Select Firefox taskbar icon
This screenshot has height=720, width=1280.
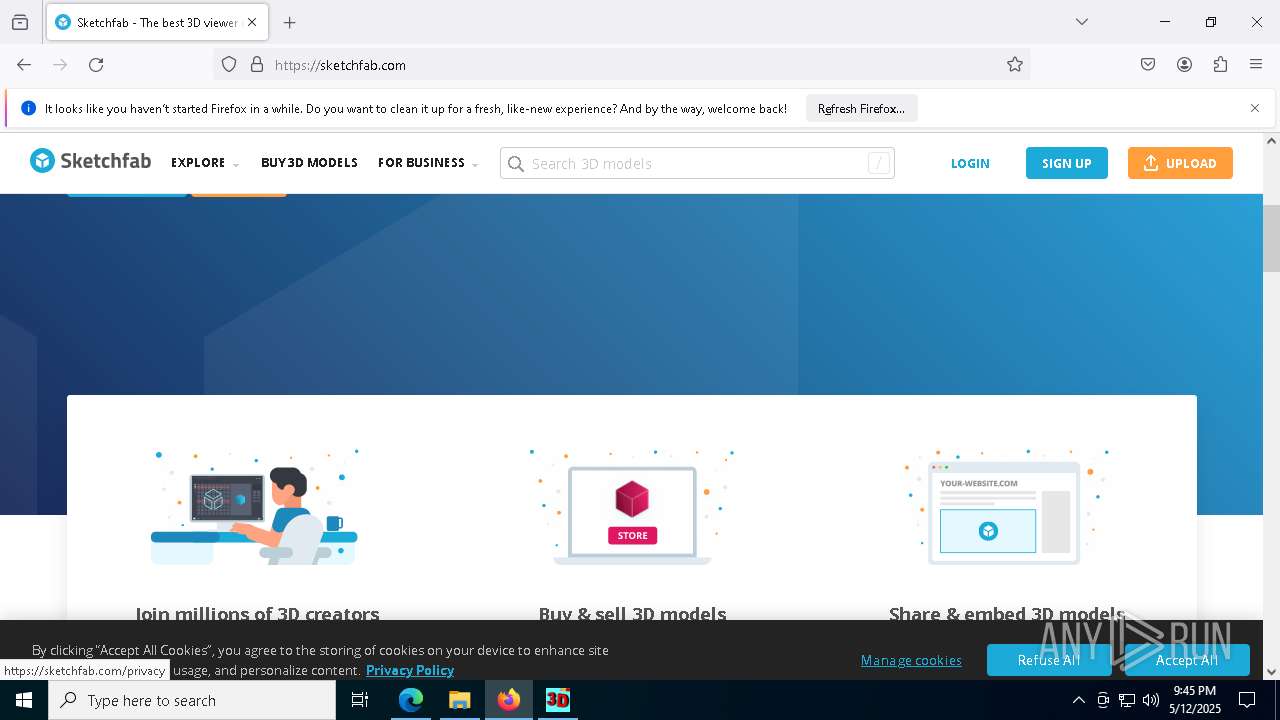(509, 700)
